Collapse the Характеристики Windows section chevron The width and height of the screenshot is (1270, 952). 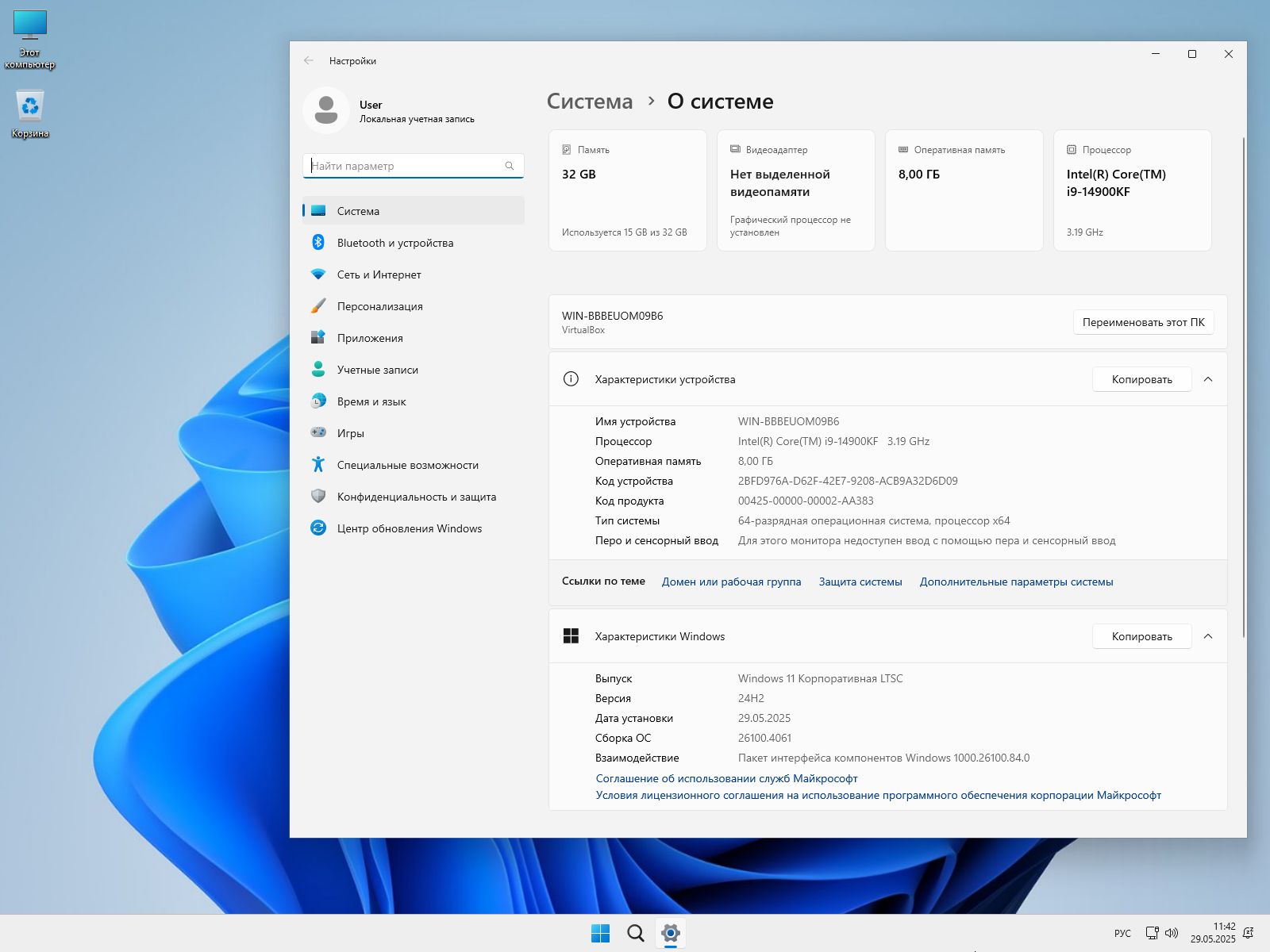pyautogui.click(x=1208, y=636)
